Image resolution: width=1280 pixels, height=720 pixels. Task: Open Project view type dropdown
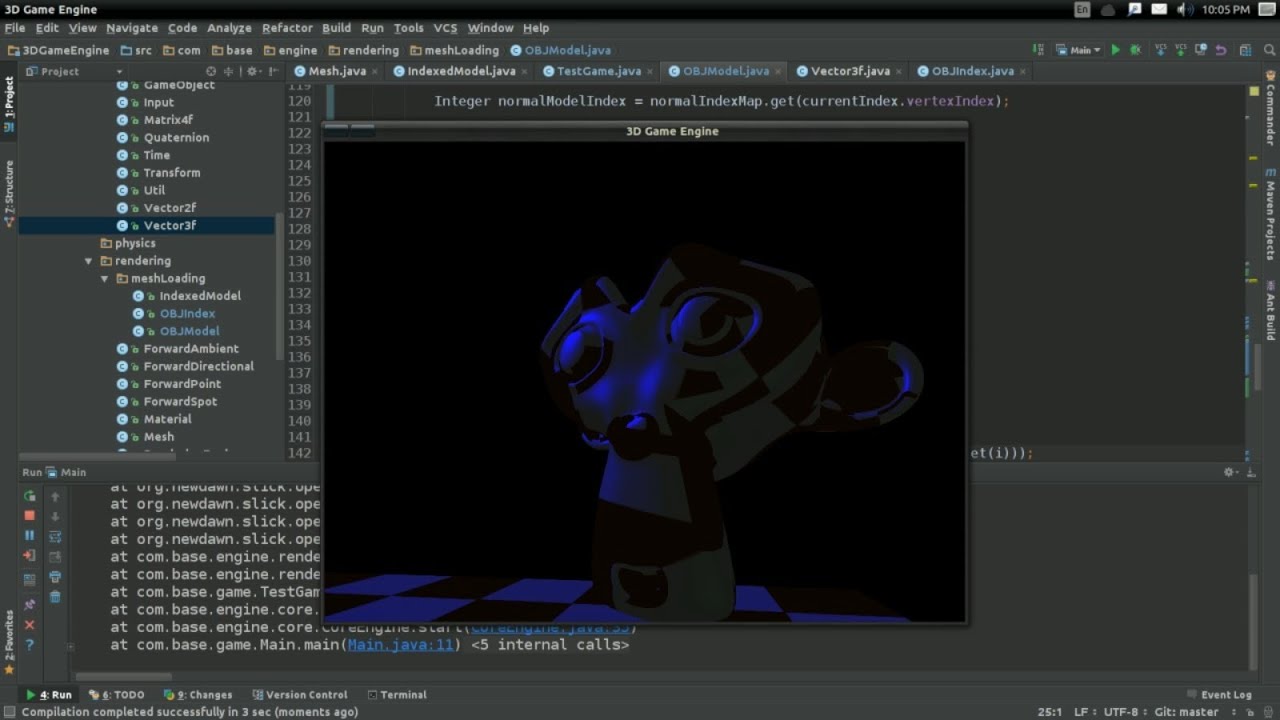click(x=74, y=71)
